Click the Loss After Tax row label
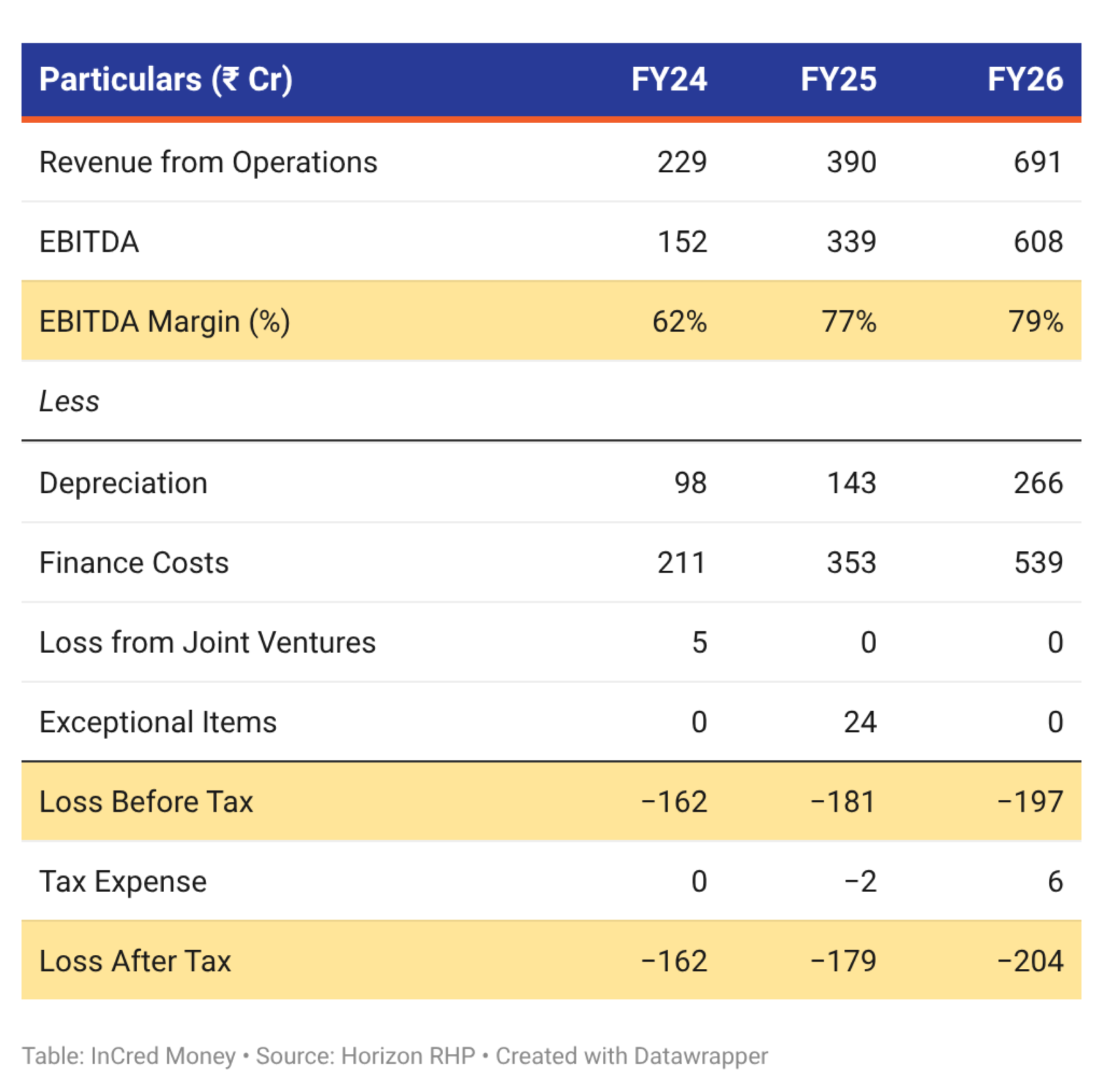Image resolution: width=1103 pixels, height=1092 pixels. (135, 961)
